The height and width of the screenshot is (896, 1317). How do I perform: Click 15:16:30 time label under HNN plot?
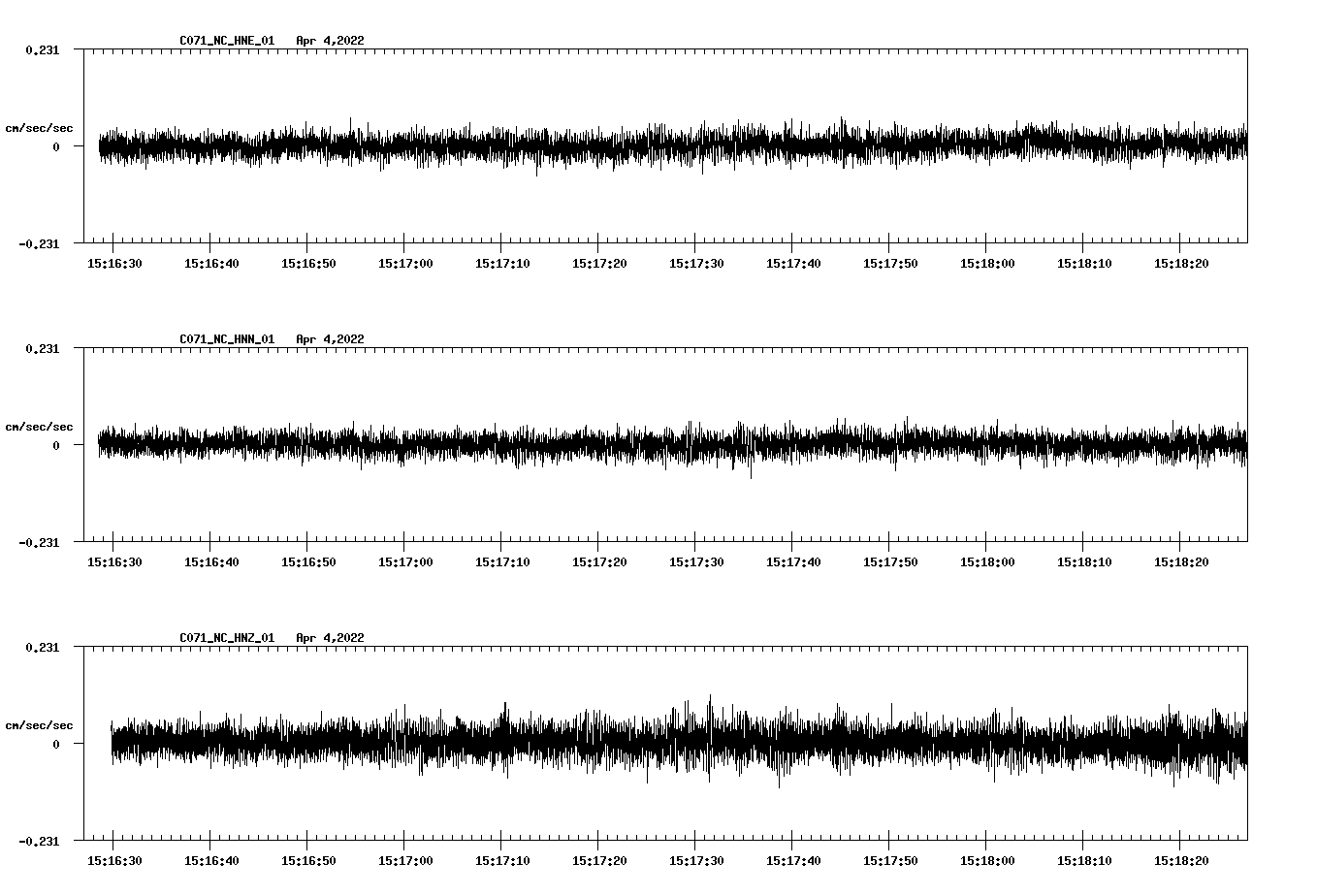[114, 562]
